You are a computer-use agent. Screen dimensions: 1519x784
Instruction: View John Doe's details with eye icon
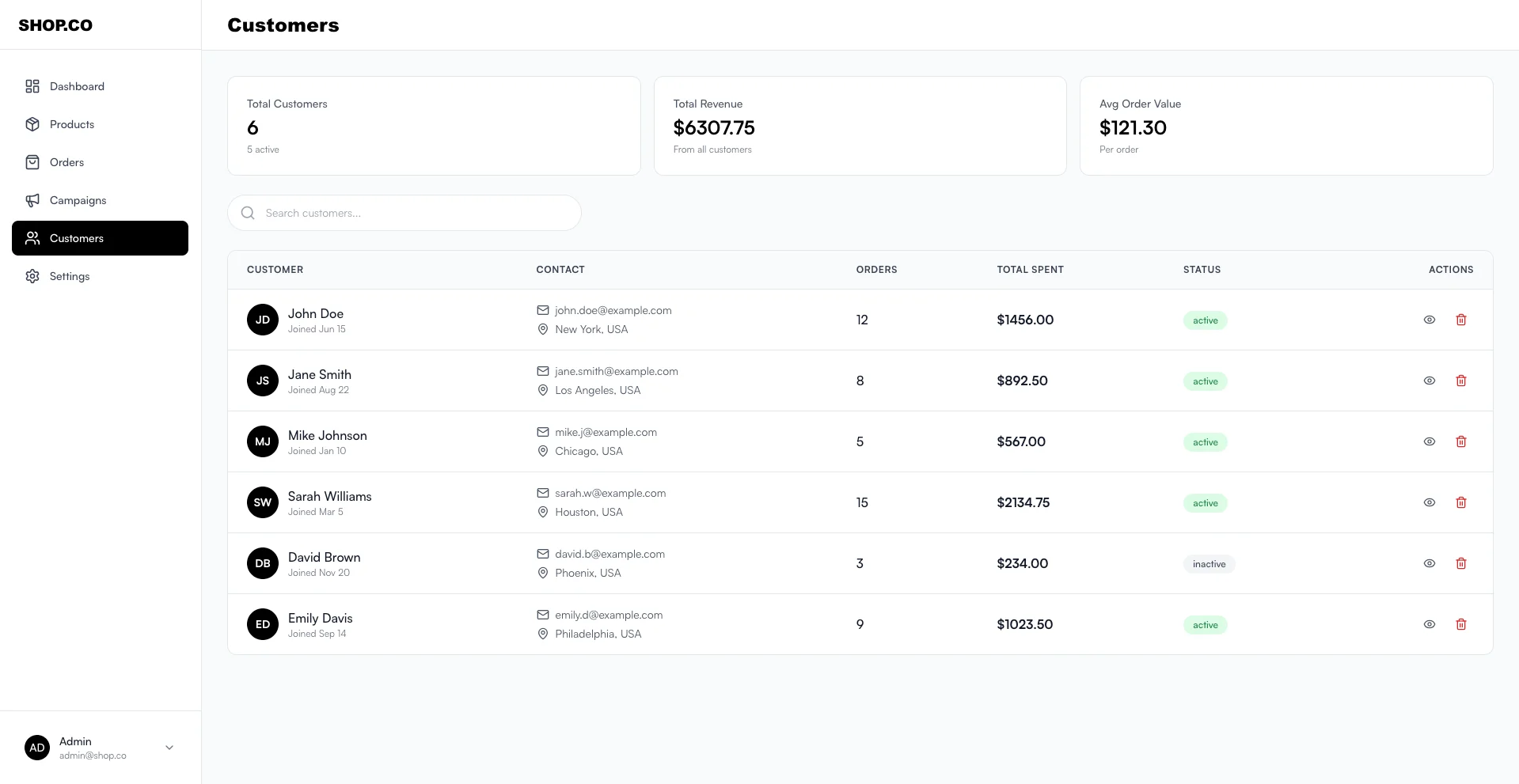[x=1430, y=320]
